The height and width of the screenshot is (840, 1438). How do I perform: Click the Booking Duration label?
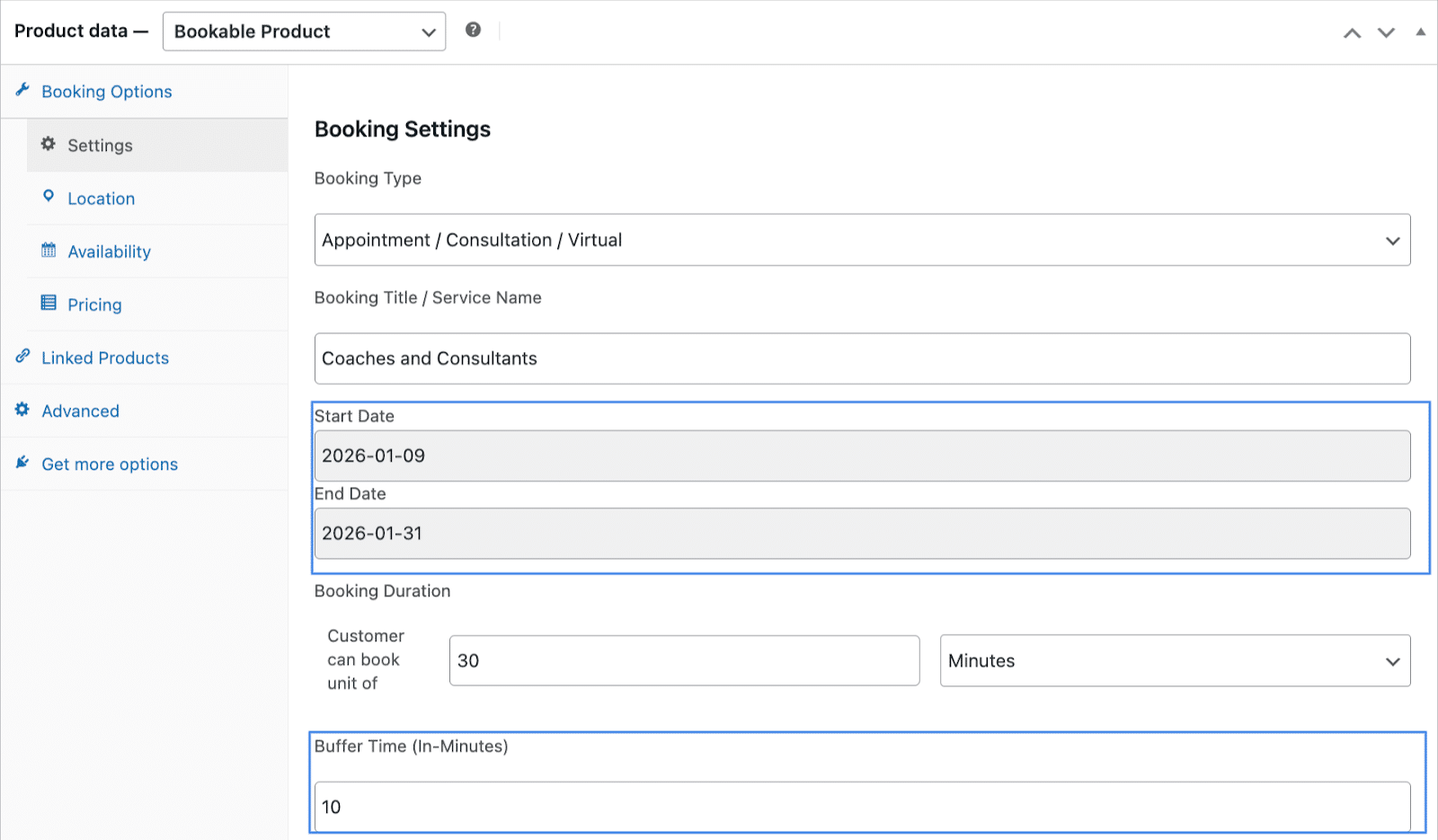(382, 591)
